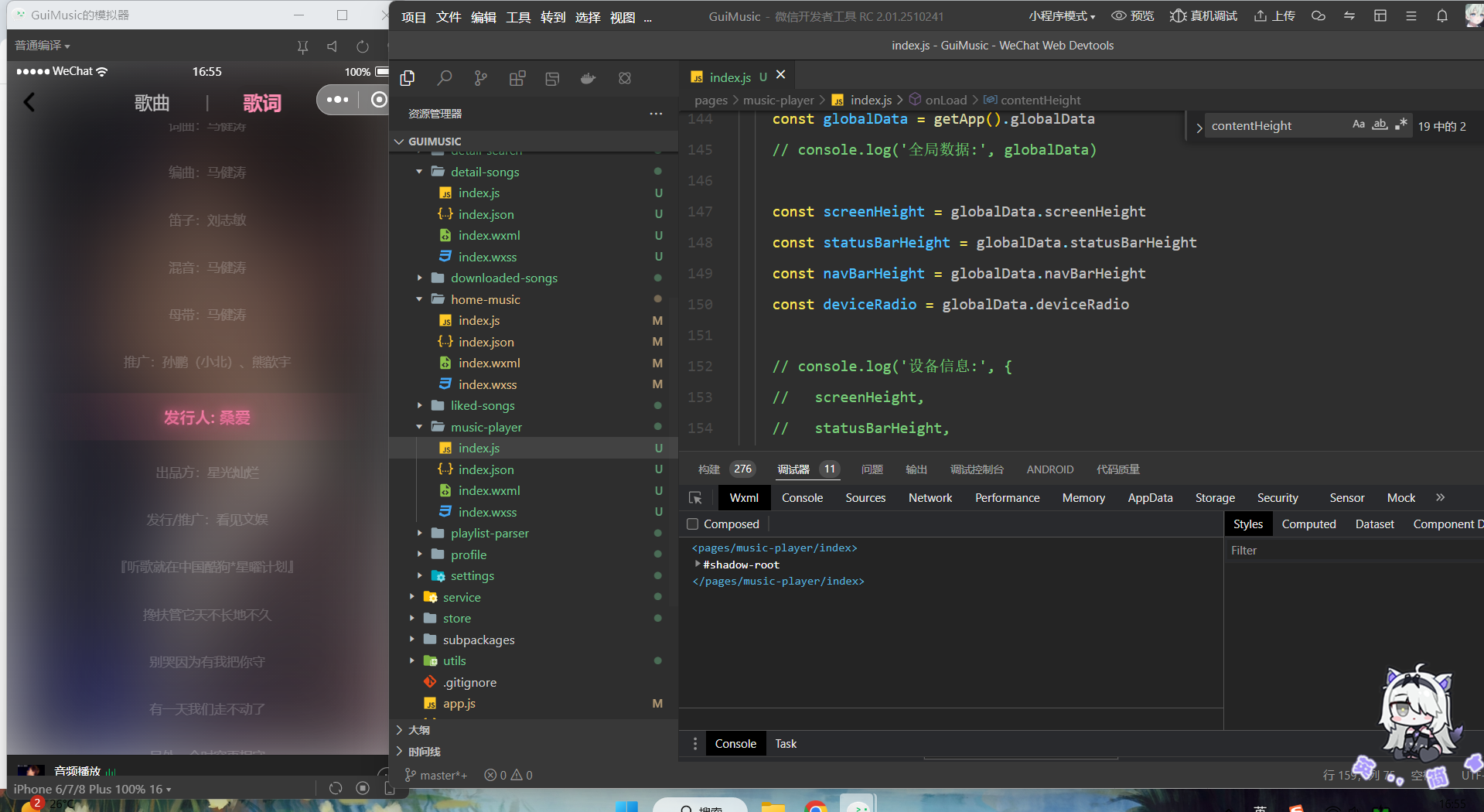Expand the downloaded-songs folder
The height and width of the screenshot is (812, 1484).
click(x=503, y=278)
